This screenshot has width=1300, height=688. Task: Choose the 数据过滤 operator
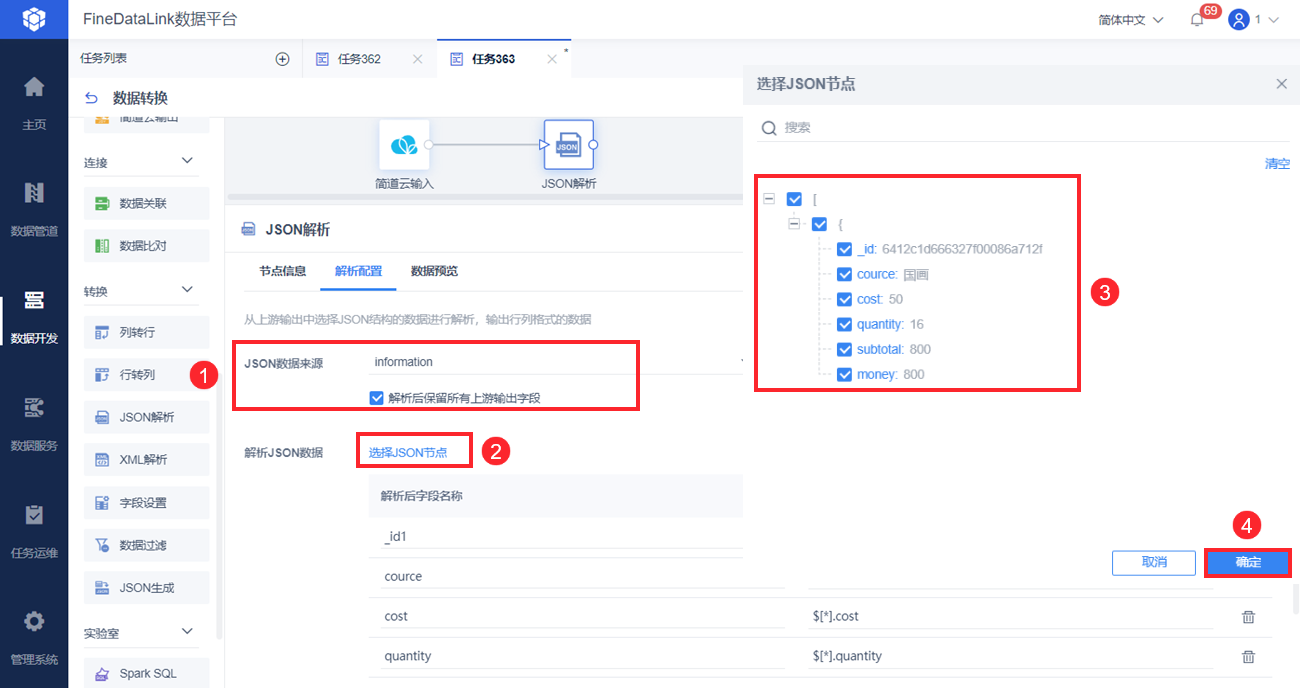[x=147, y=545]
